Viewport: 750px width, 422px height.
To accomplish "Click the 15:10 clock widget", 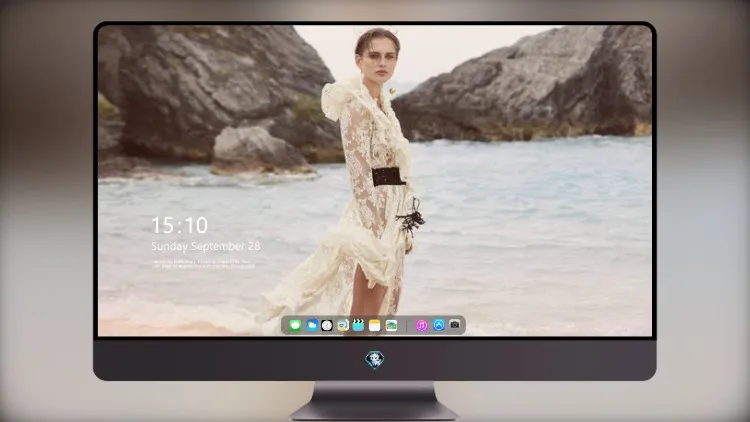I will 179,225.
